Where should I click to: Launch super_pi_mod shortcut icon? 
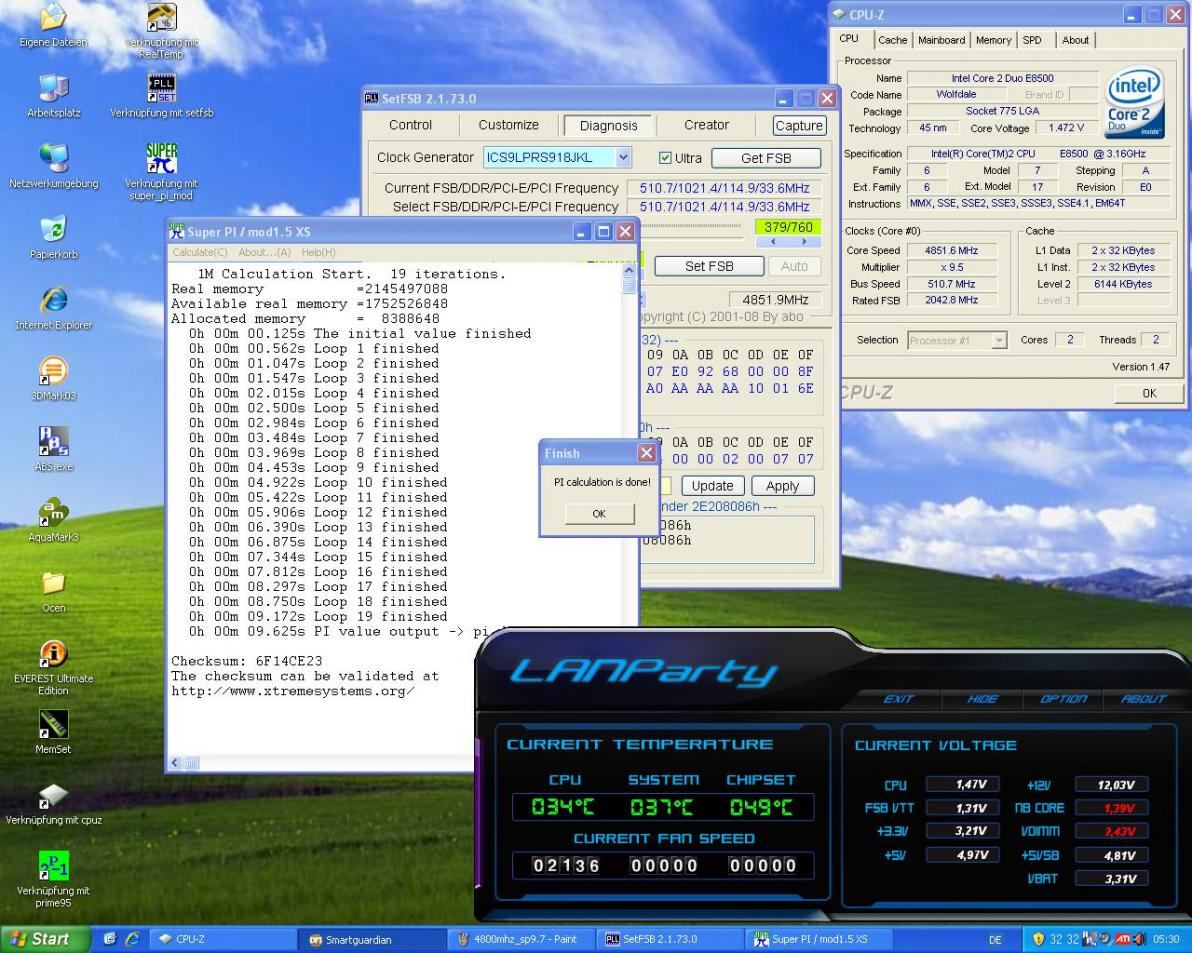[x=161, y=158]
